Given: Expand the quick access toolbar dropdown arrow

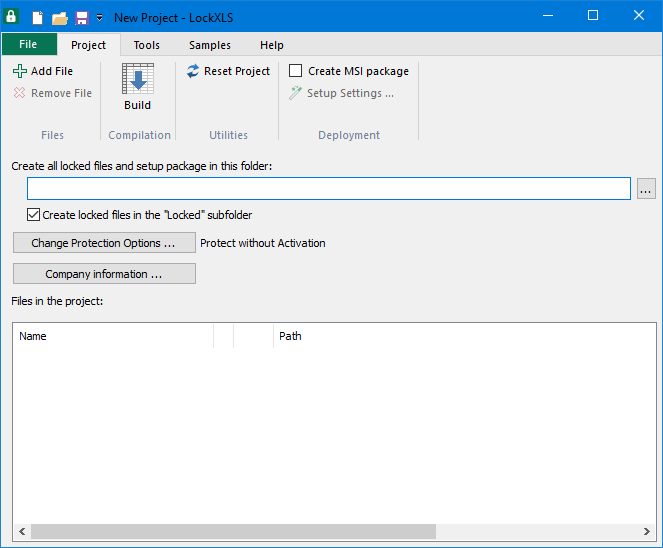Looking at the screenshot, I should click(99, 18).
